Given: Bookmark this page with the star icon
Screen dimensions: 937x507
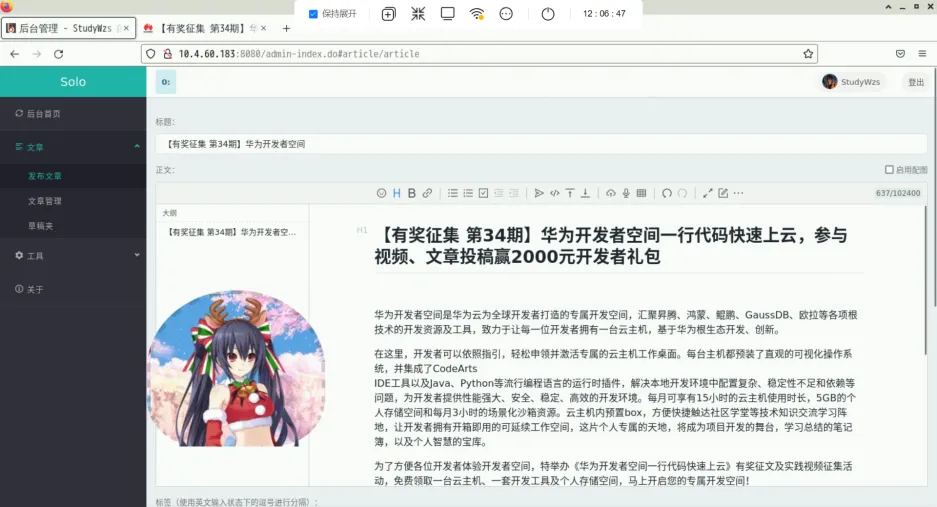Looking at the screenshot, I should click(x=808, y=54).
